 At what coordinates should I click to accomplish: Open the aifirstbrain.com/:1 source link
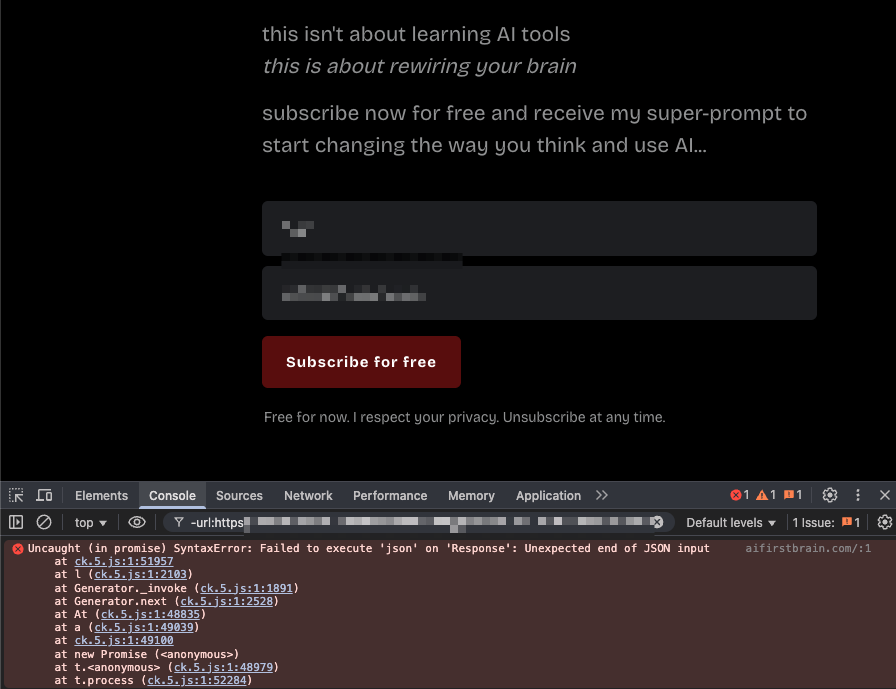[x=807, y=548]
